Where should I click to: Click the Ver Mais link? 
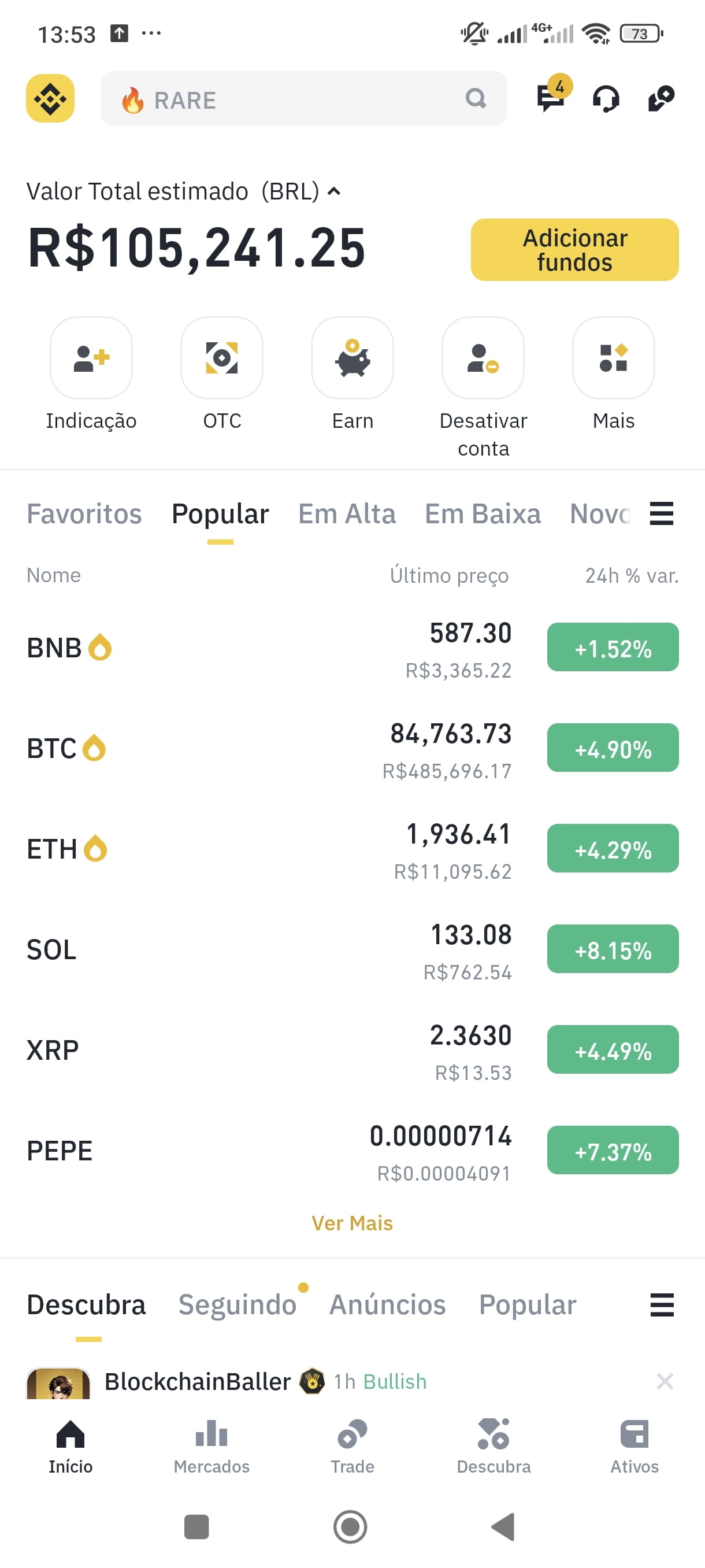pos(352,1223)
